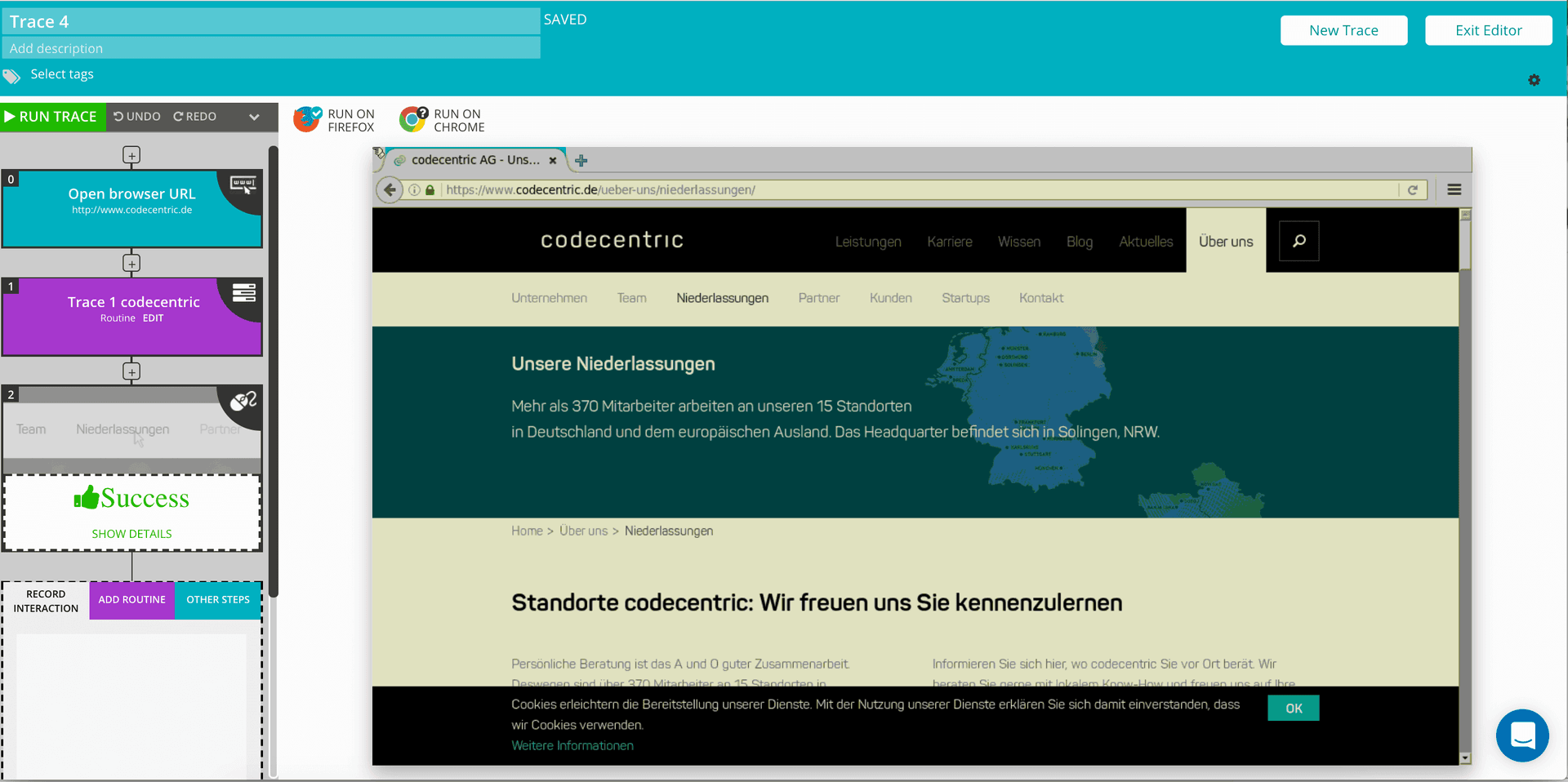Click the settings gear icon
The width and height of the screenshot is (1568, 782).
[1534, 80]
